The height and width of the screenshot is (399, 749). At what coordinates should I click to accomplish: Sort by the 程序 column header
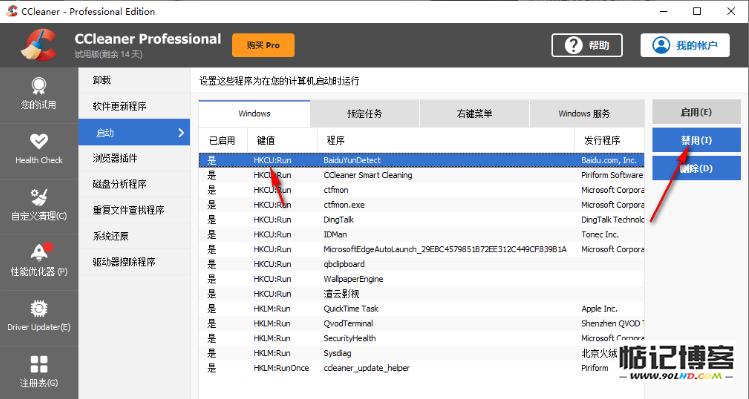pos(446,140)
